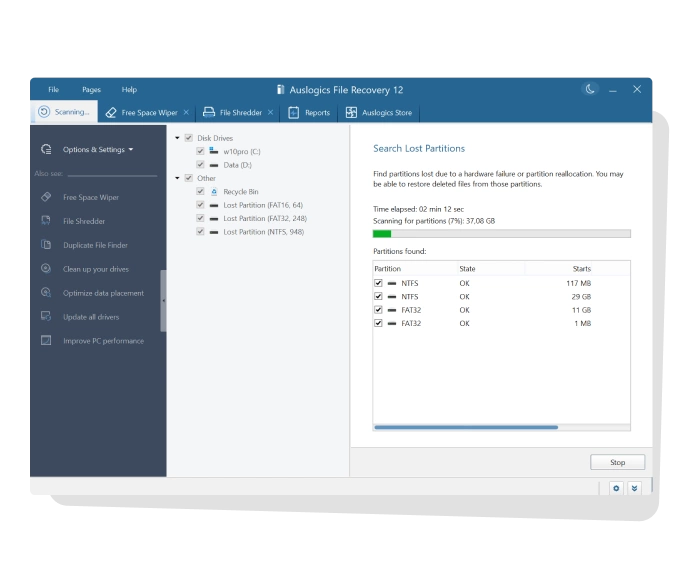Toggle Lost Partition (FAT32, 248) checkbox

(200, 218)
